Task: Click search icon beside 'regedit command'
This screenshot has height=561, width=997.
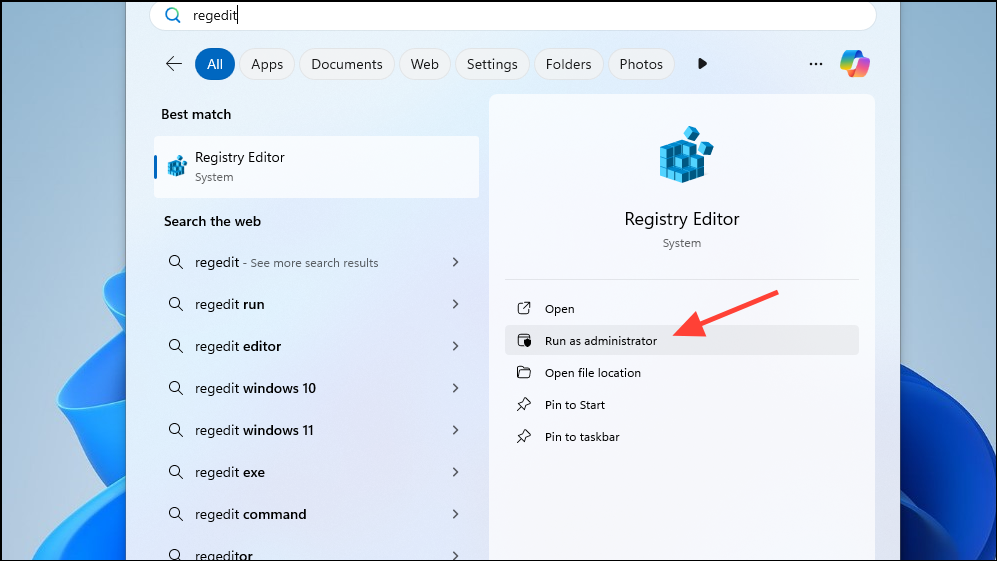Action: pyautogui.click(x=175, y=514)
